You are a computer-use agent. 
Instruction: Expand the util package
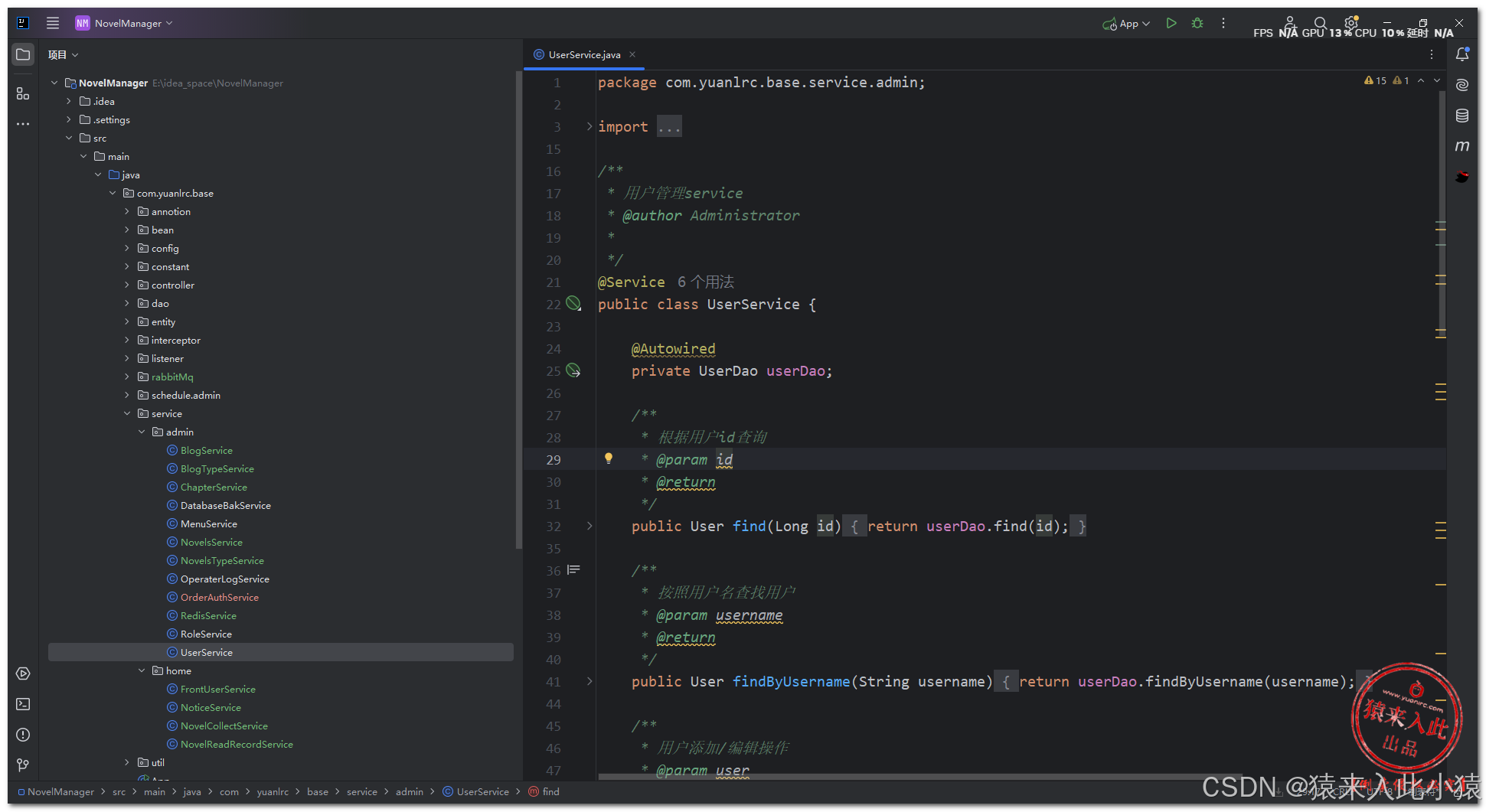pyautogui.click(x=126, y=762)
